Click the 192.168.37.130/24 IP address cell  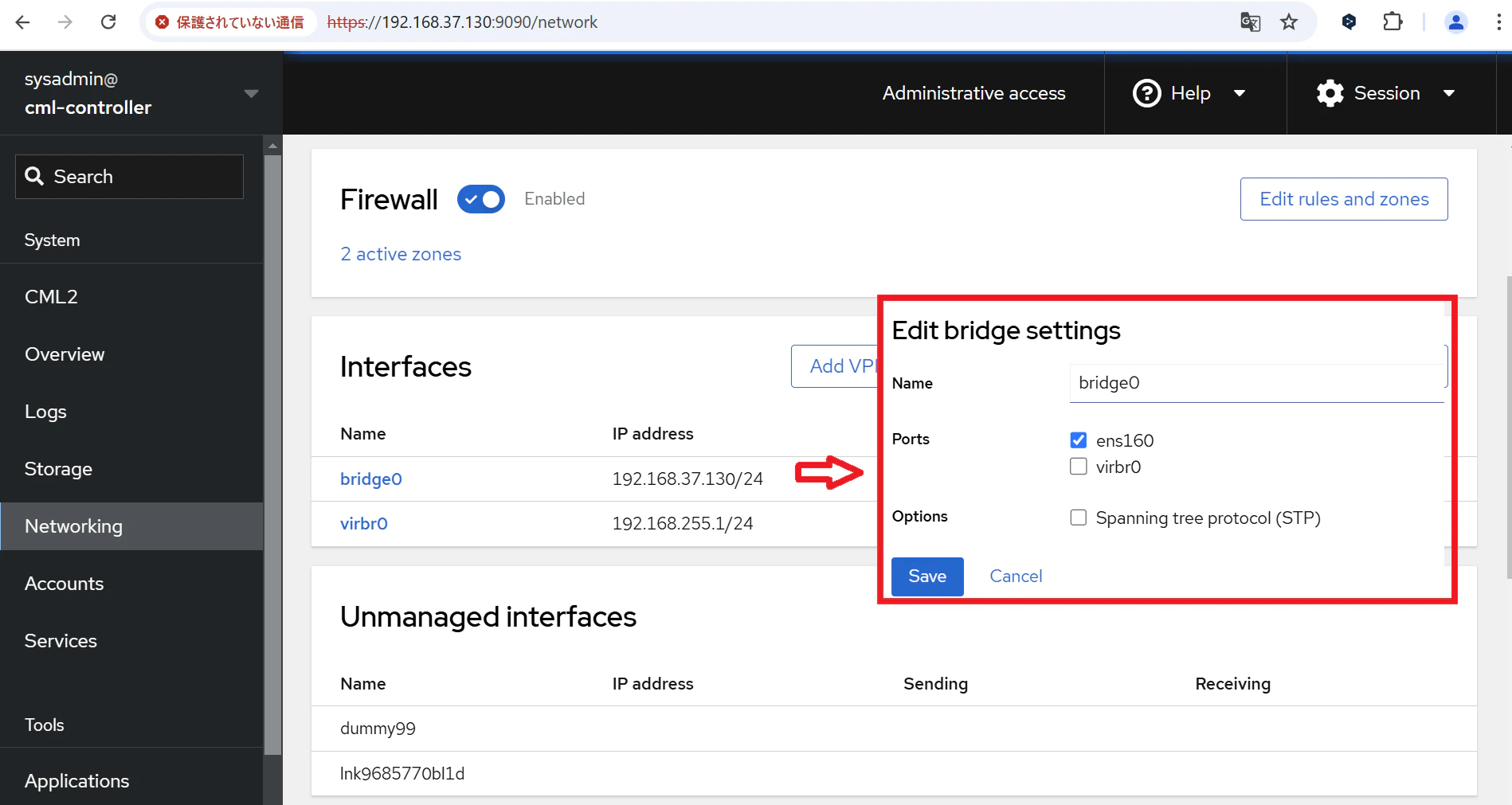687,479
